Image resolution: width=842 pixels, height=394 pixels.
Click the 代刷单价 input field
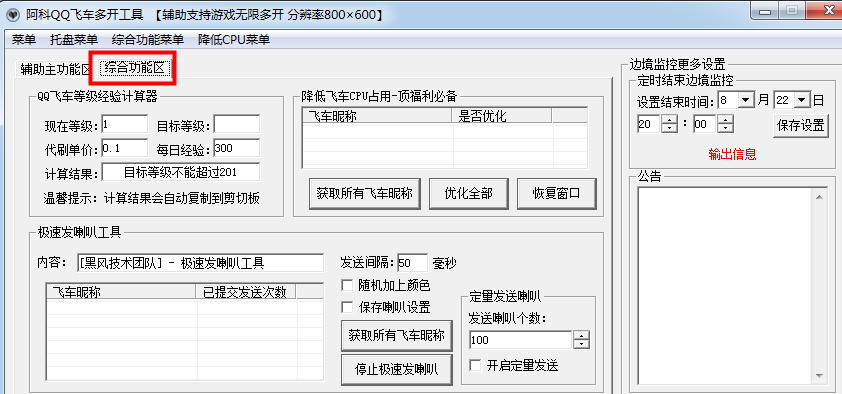click(x=124, y=148)
